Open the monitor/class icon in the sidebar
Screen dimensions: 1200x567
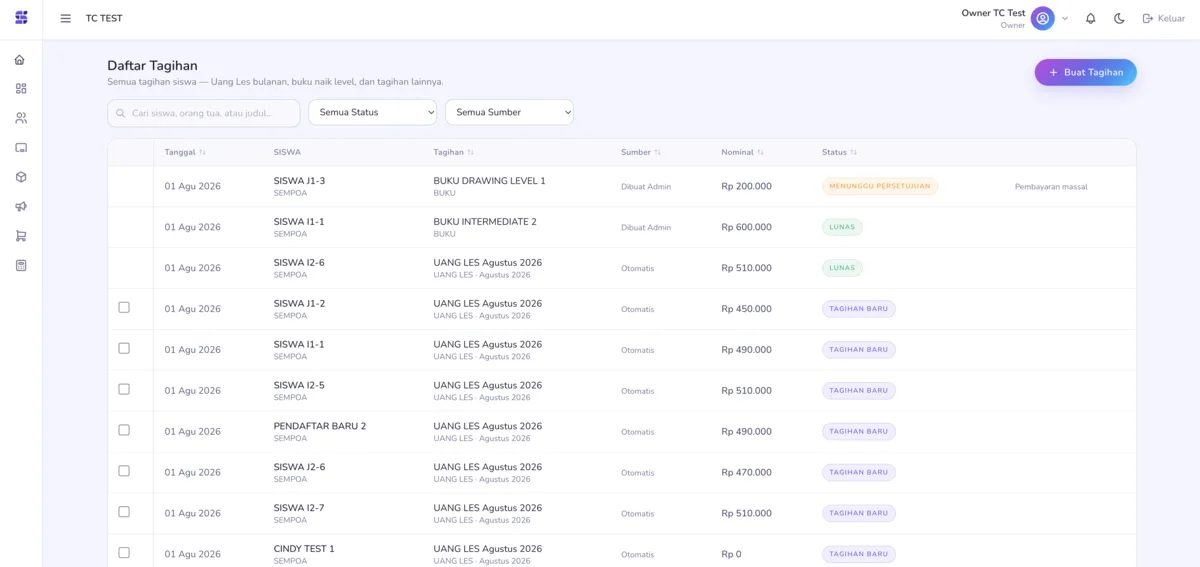[21, 148]
